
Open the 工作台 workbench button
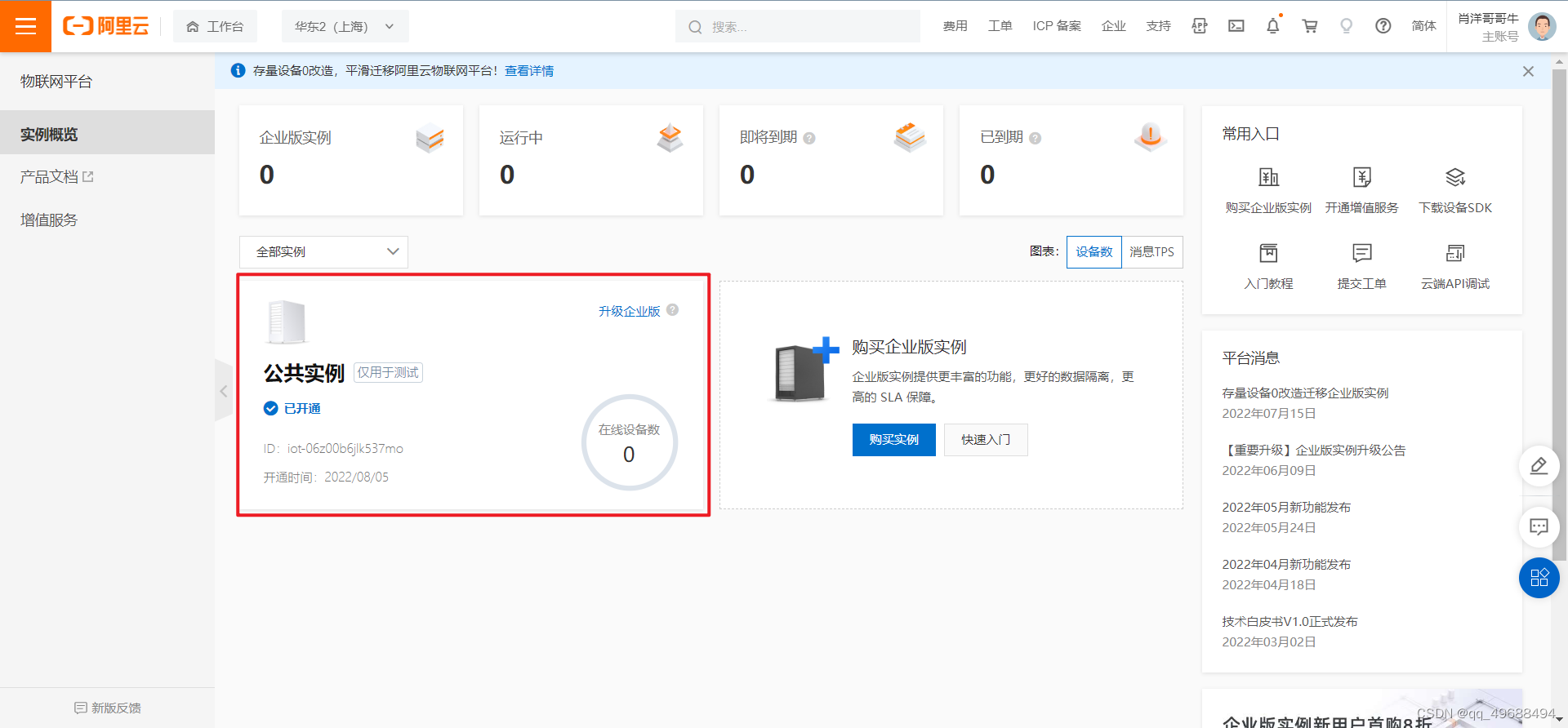pyautogui.click(x=215, y=26)
